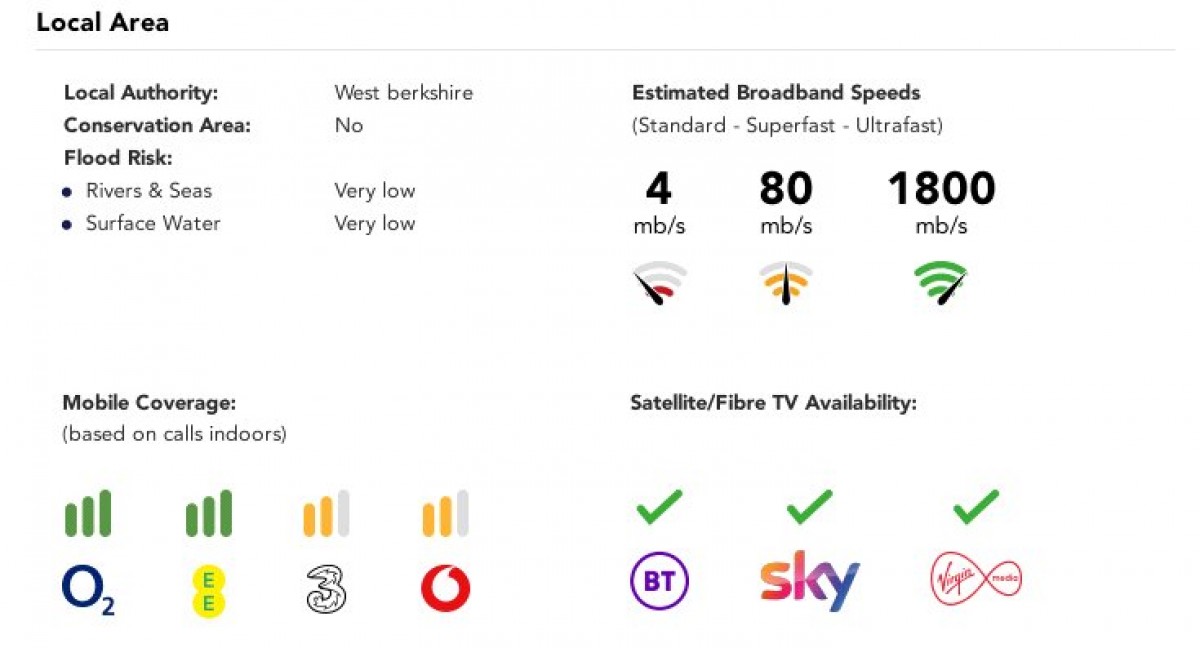
Task: Click the orange superfast speed gauge icon
Action: coord(786,285)
